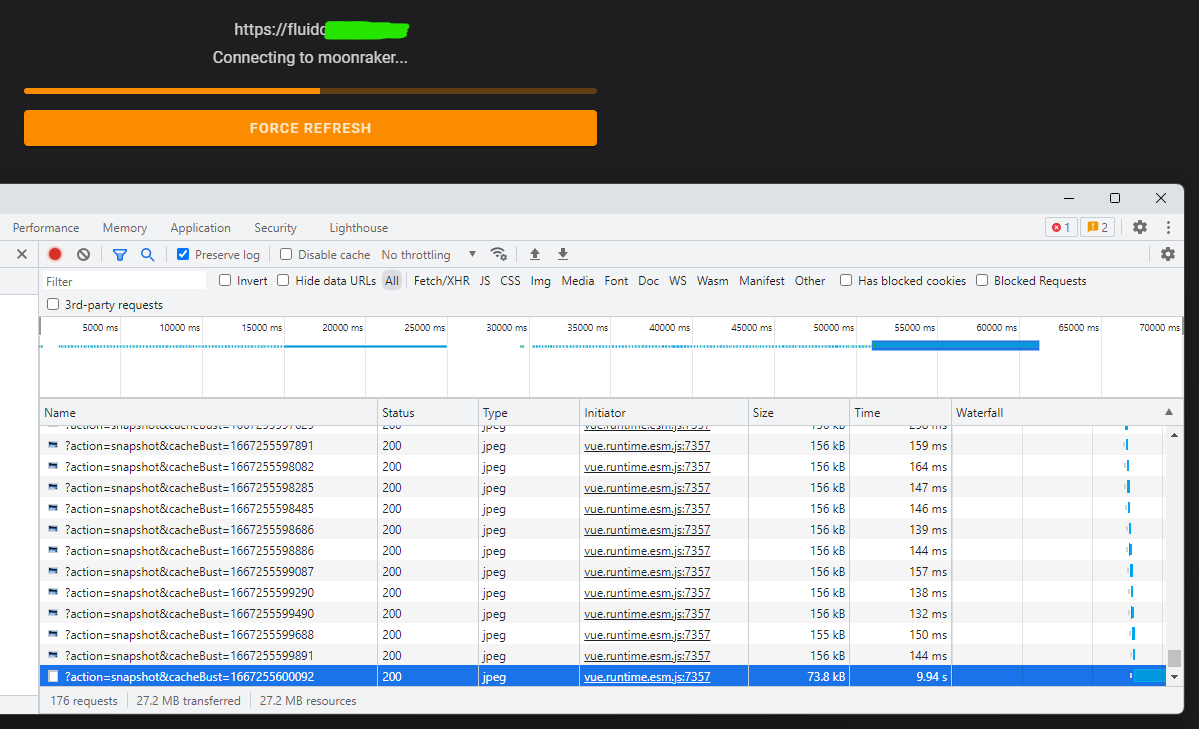Click the yellow issues count badge
Screen dimensions: 1199x729
(x=1098, y=227)
